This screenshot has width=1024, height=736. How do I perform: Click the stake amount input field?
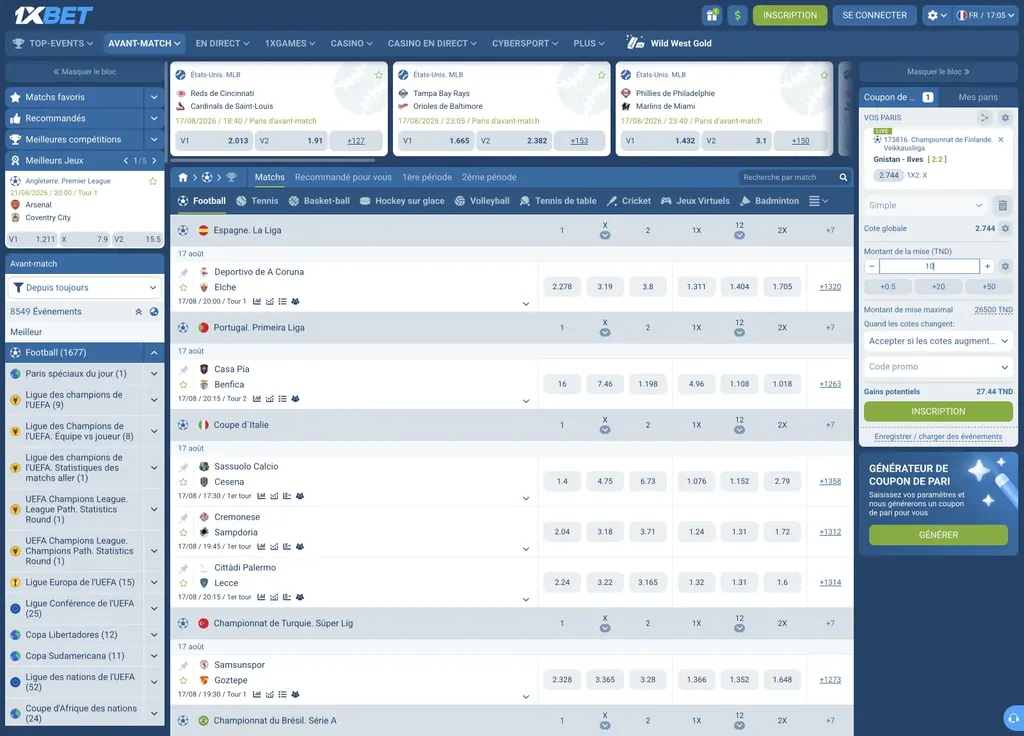(x=929, y=266)
